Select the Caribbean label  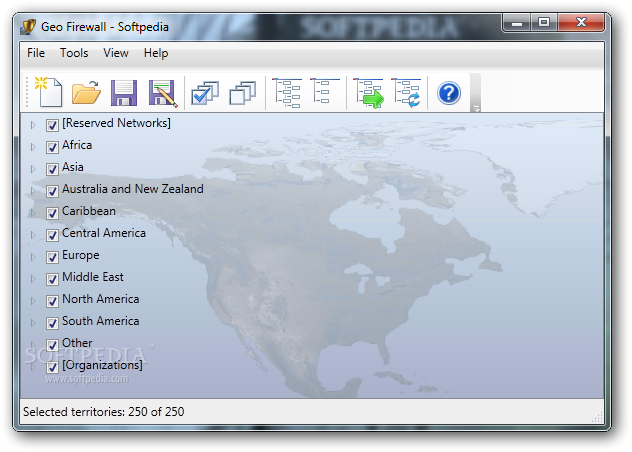[89, 211]
